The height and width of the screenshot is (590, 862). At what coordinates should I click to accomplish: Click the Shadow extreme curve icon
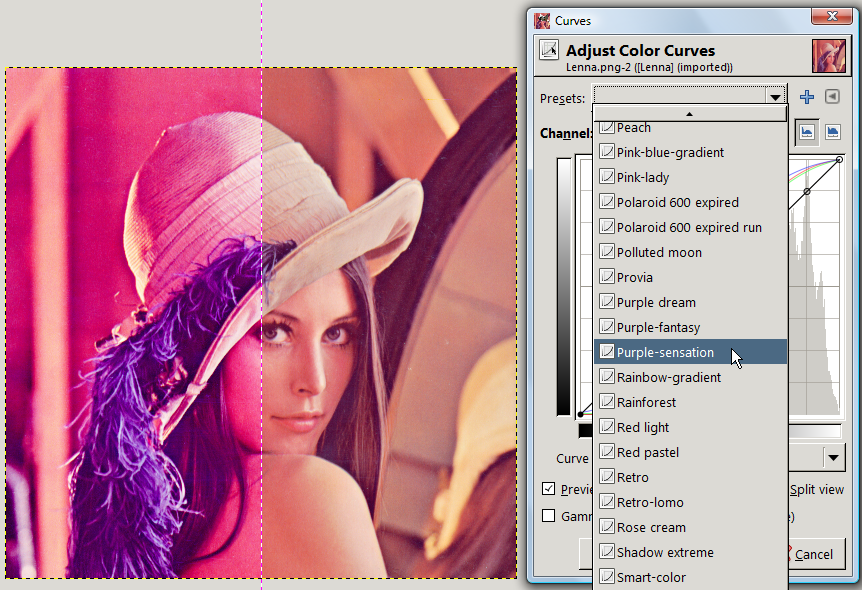(607, 552)
